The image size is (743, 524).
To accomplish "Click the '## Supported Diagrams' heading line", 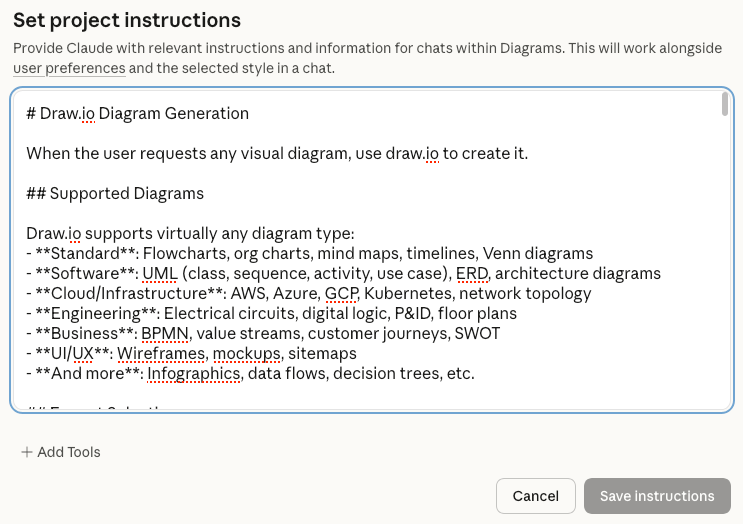I will click(115, 193).
